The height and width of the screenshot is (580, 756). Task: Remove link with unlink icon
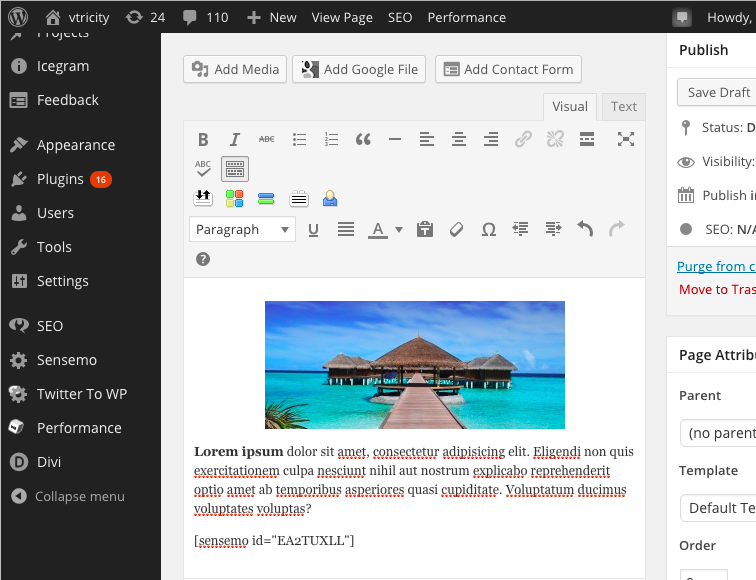click(555, 140)
